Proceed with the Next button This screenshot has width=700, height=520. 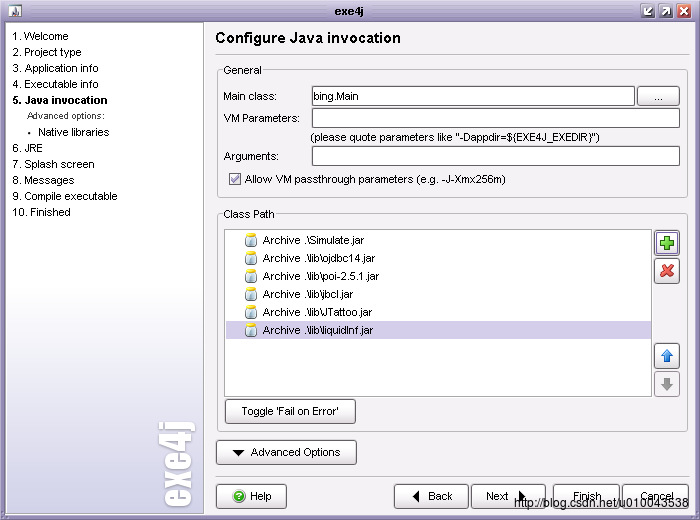[508, 496]
